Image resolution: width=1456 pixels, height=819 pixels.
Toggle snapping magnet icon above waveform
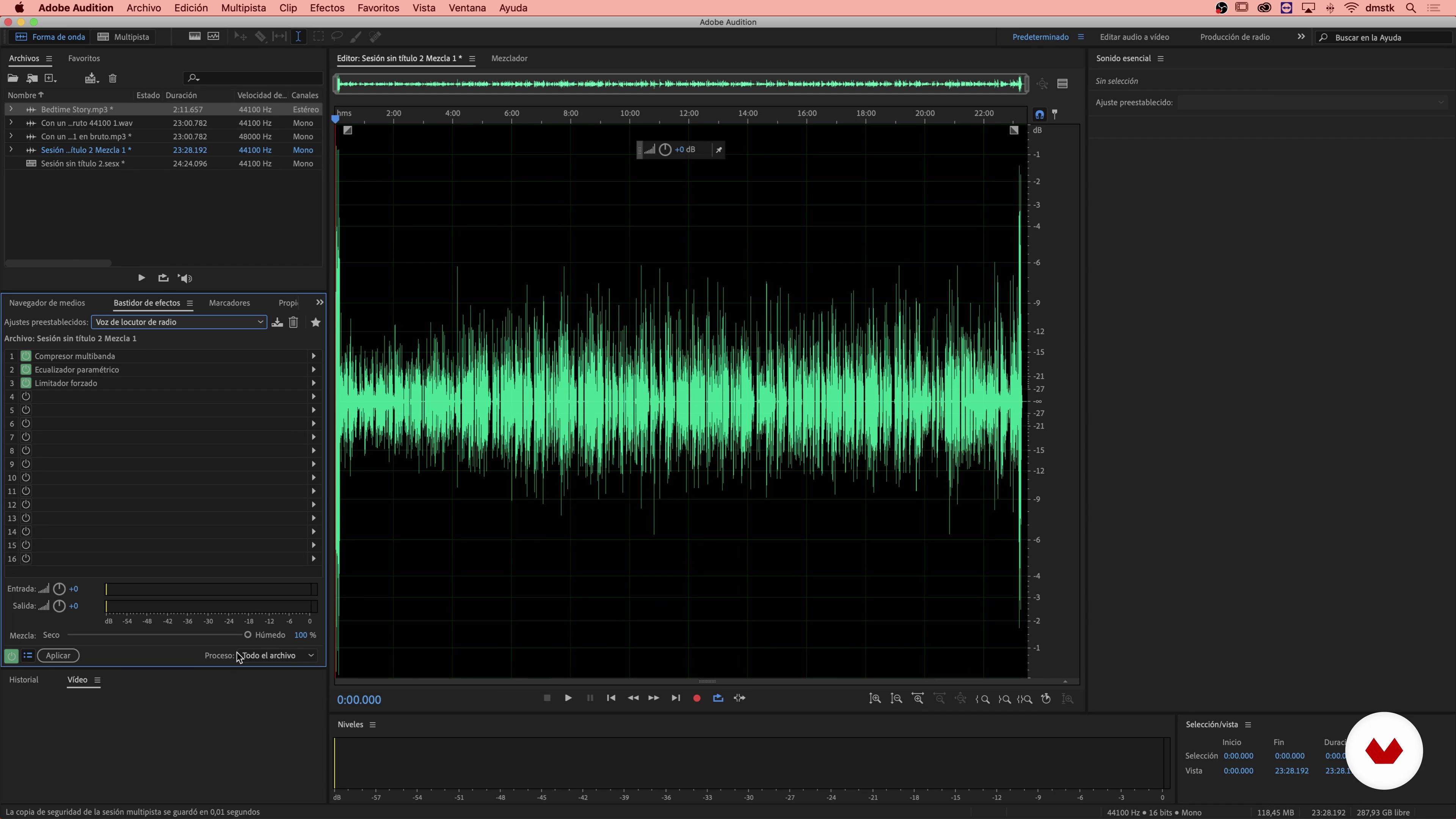tap(1039, 114)
